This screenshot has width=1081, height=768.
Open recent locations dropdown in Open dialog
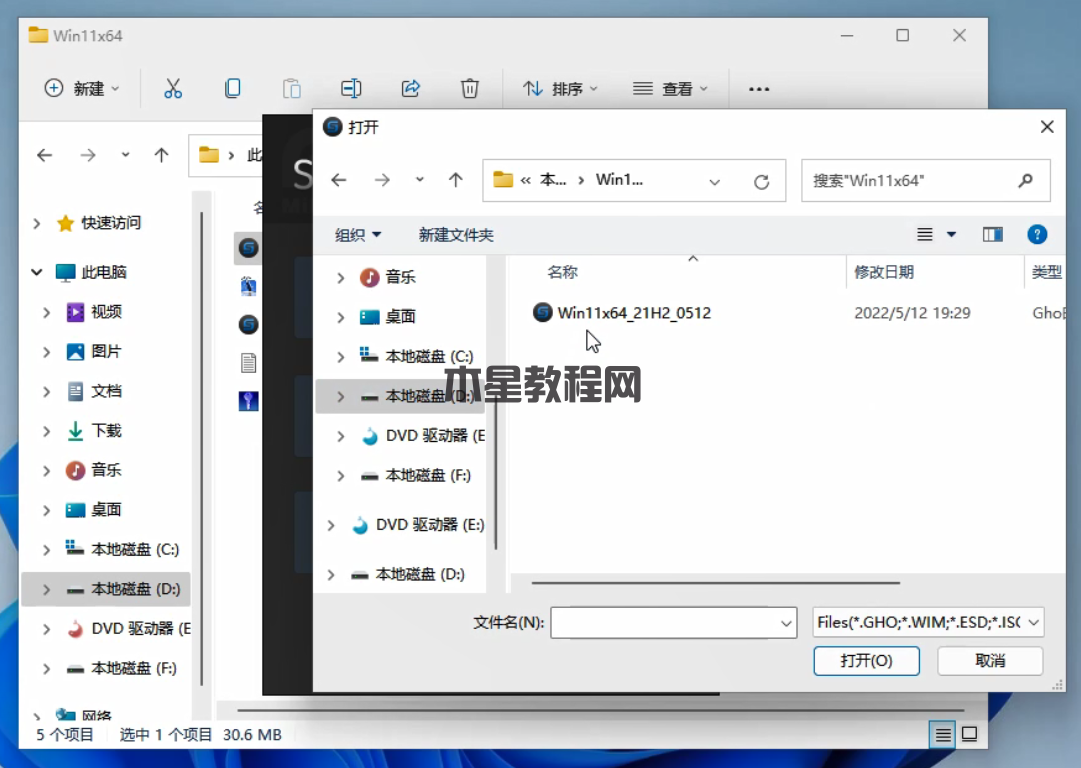point(419,181)
